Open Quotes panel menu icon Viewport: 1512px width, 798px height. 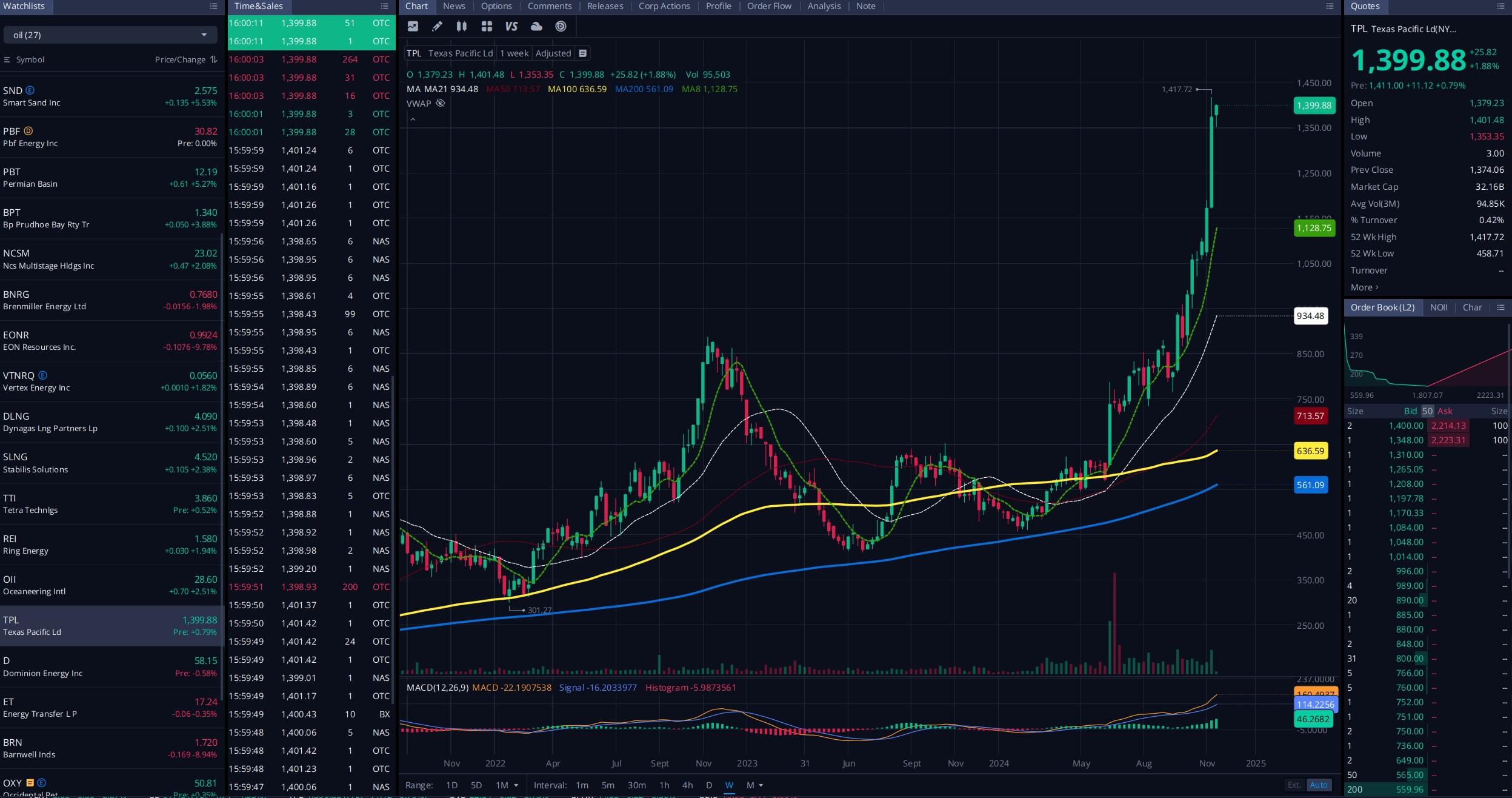(x=1500, y=6)
